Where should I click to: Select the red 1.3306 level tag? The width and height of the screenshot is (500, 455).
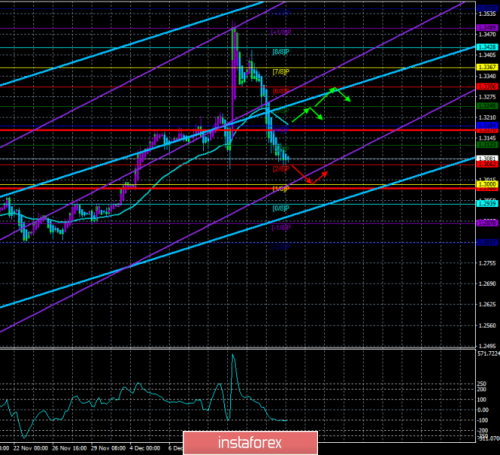pyautogui.click(x=487, y=87)
